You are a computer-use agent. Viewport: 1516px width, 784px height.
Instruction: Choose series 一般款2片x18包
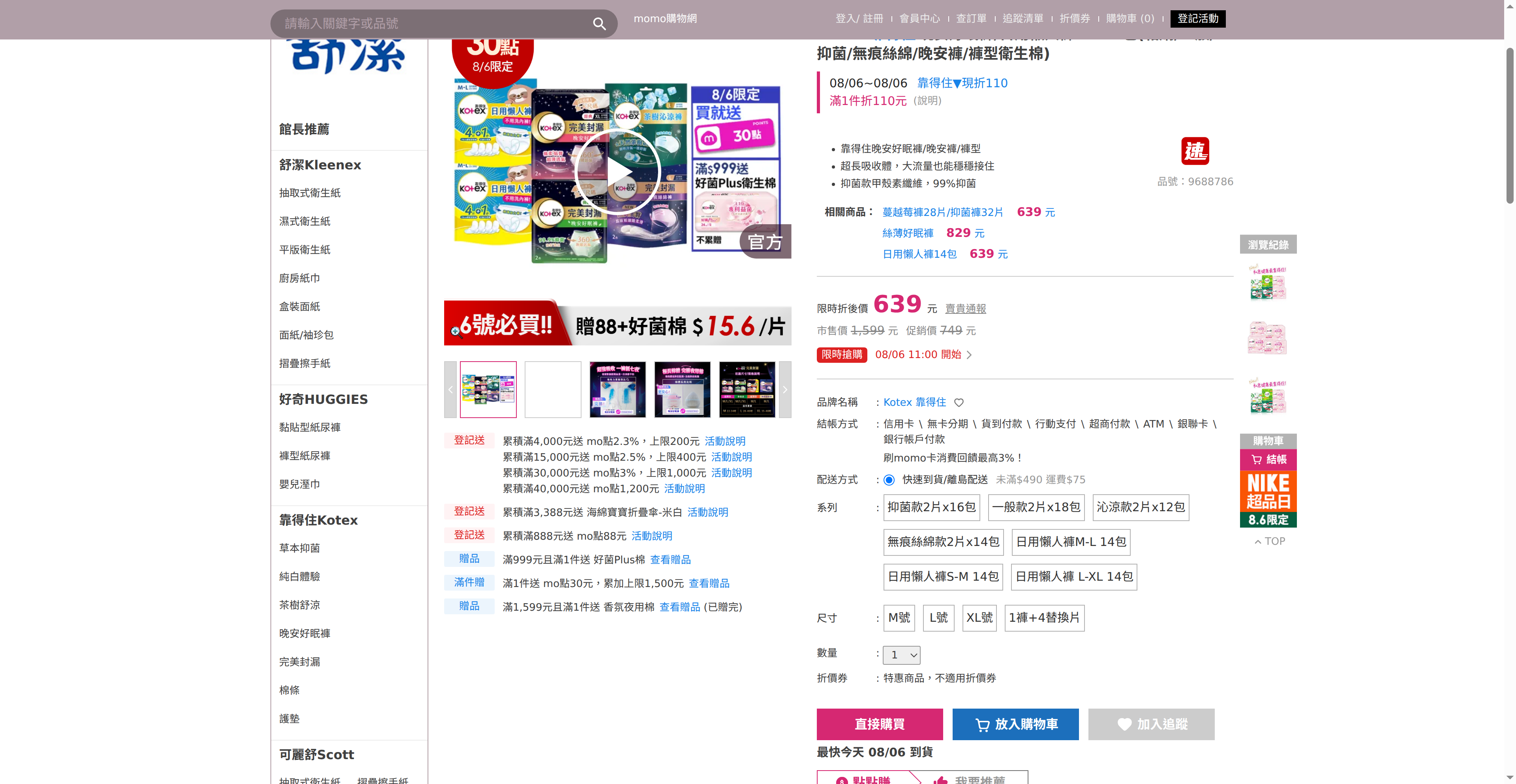point(1036,507)
